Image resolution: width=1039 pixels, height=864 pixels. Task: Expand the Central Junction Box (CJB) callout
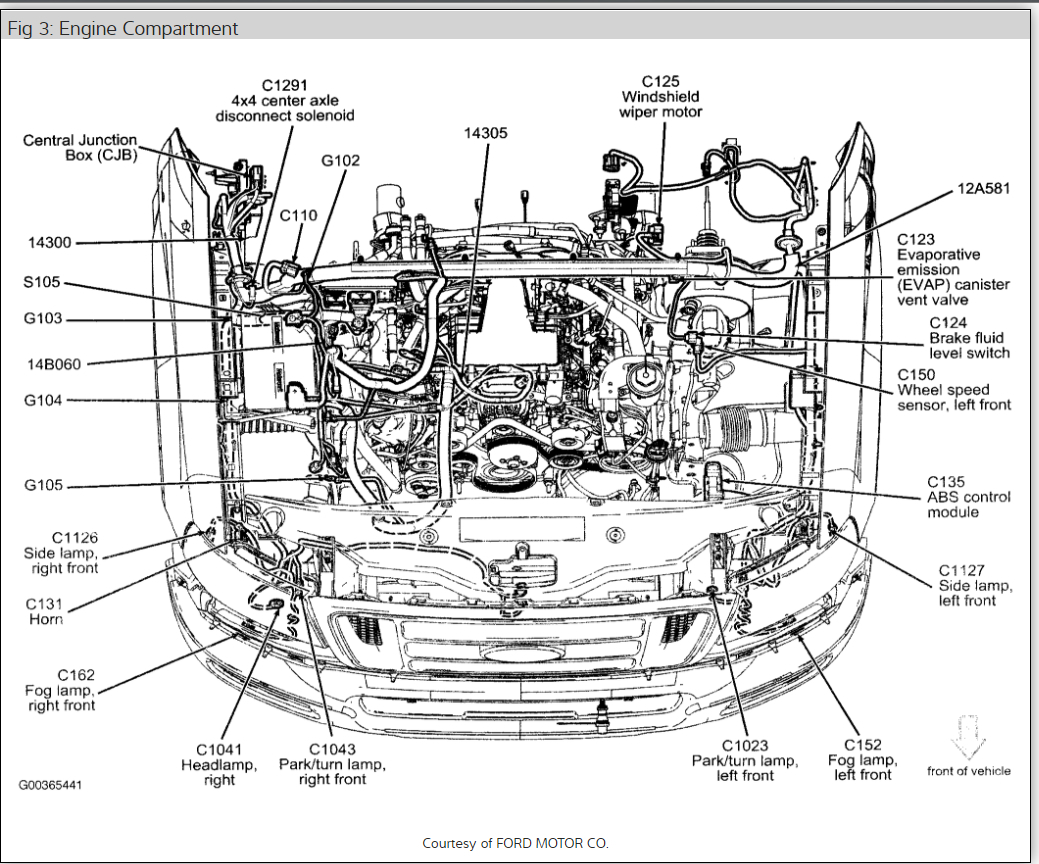coord(79,147)
